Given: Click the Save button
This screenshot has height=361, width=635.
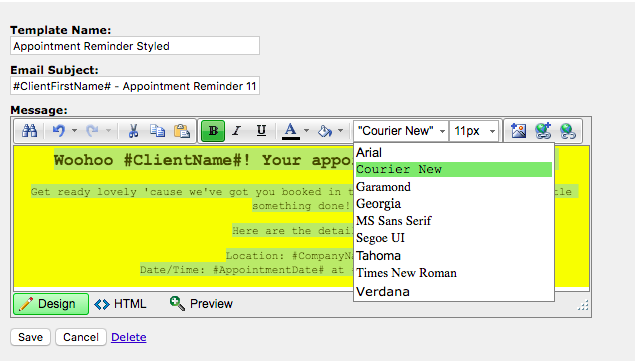Looking at the screenshot, I should pos(30,337).
